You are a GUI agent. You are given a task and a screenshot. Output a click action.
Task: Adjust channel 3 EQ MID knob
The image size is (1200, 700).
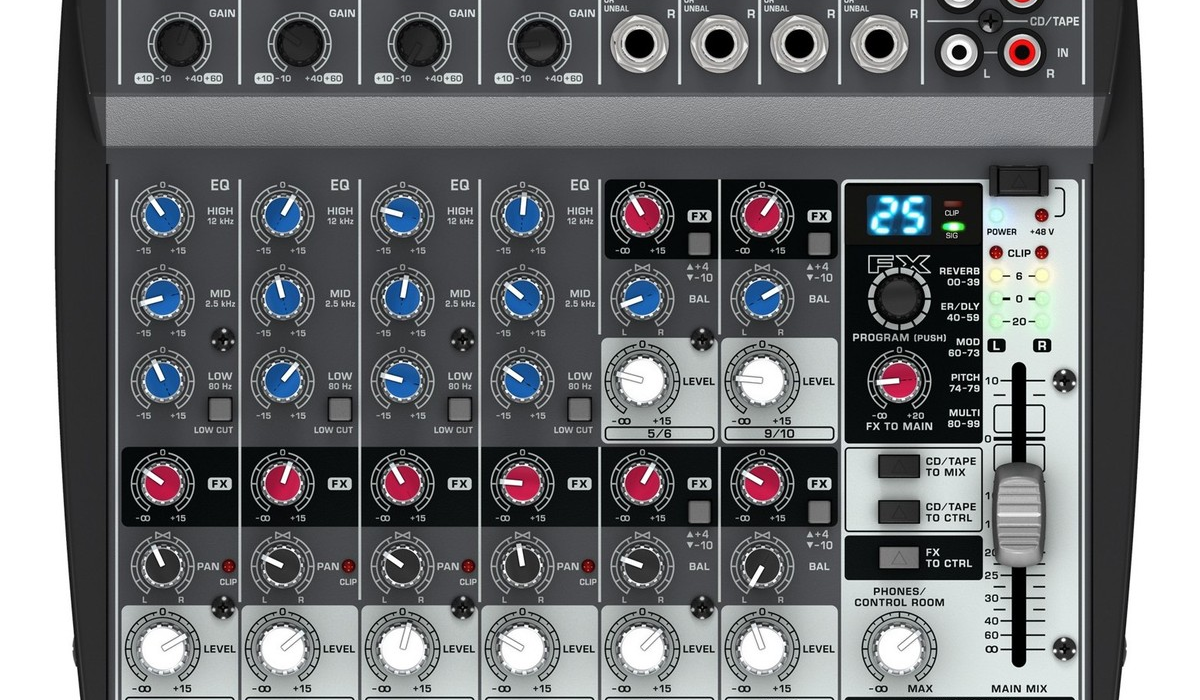click(401, 297)
